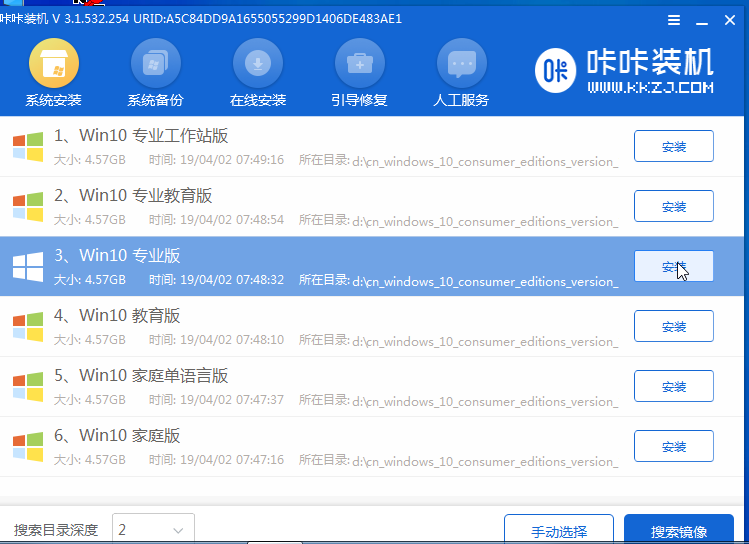The height and width of the screenshot is (544, 749).
Task: Select the 人工服务 tab label
Action: [461, 100]
